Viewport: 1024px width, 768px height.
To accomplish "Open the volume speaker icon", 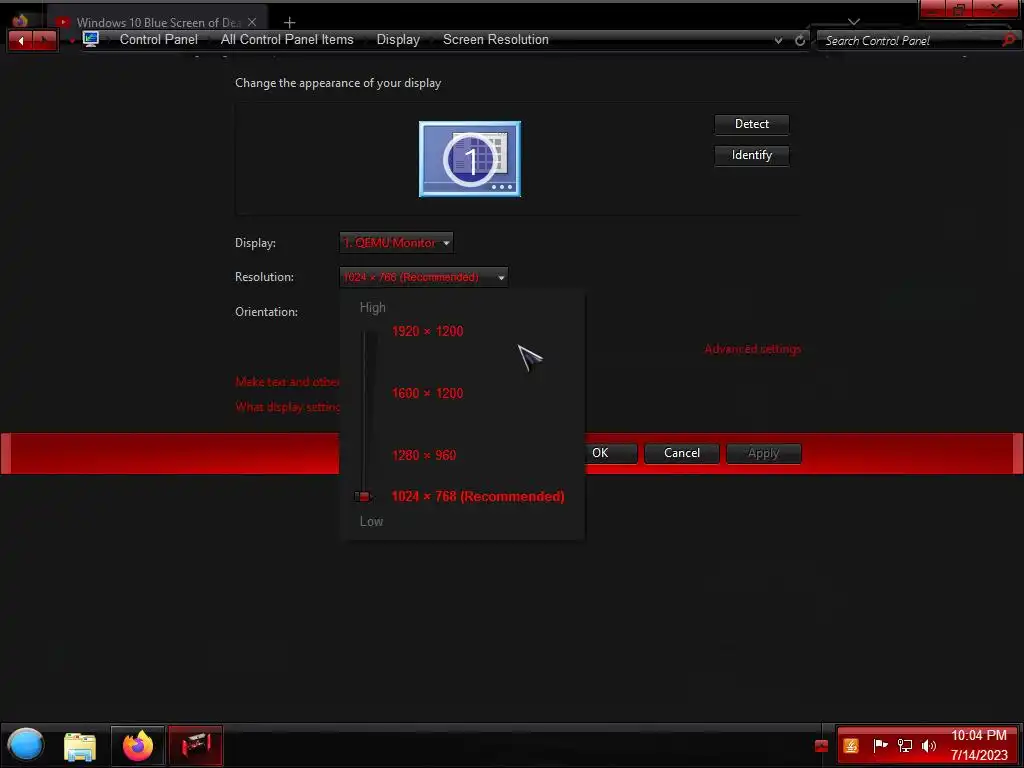I will (x=928, y=745).
